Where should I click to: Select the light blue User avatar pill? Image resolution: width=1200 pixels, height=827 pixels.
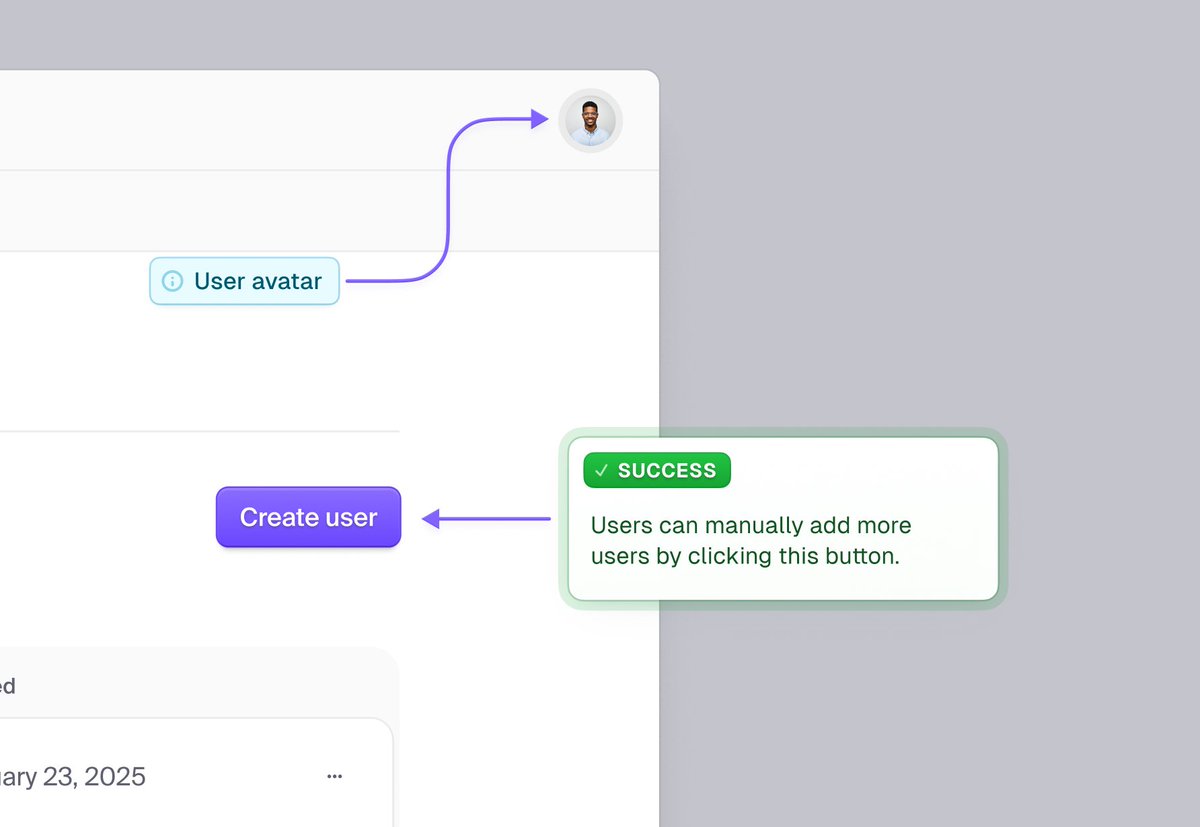click(x=244, y=281)
